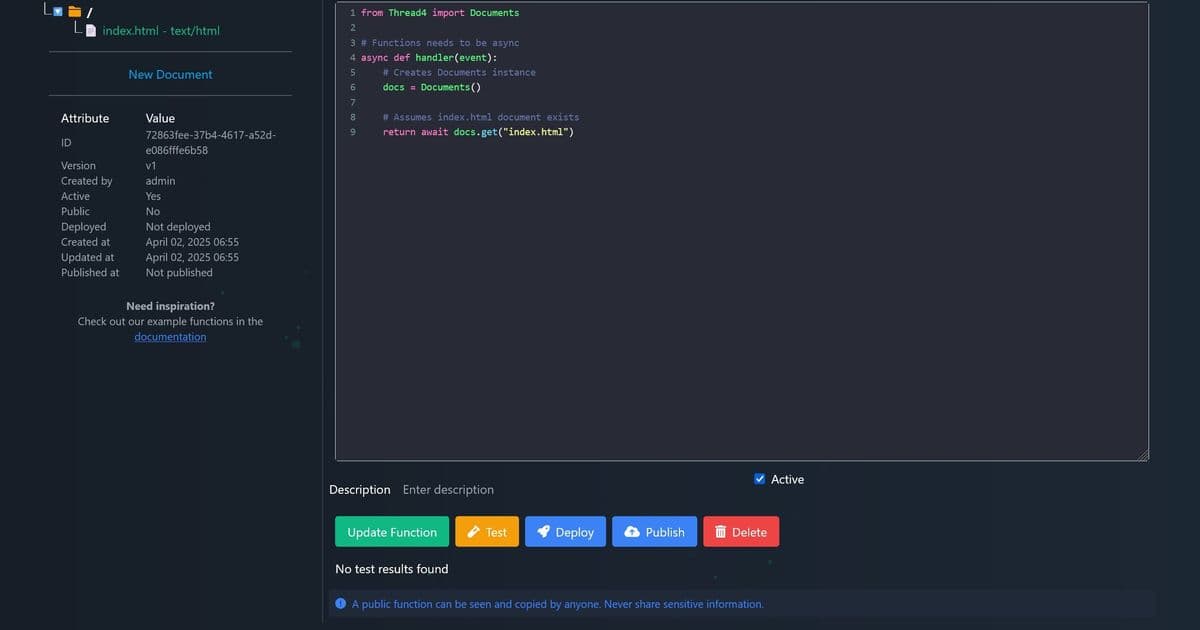Click the rocket icon on the Deploy button
Screen dimensions: 1200x630
[x=543, y=531]
